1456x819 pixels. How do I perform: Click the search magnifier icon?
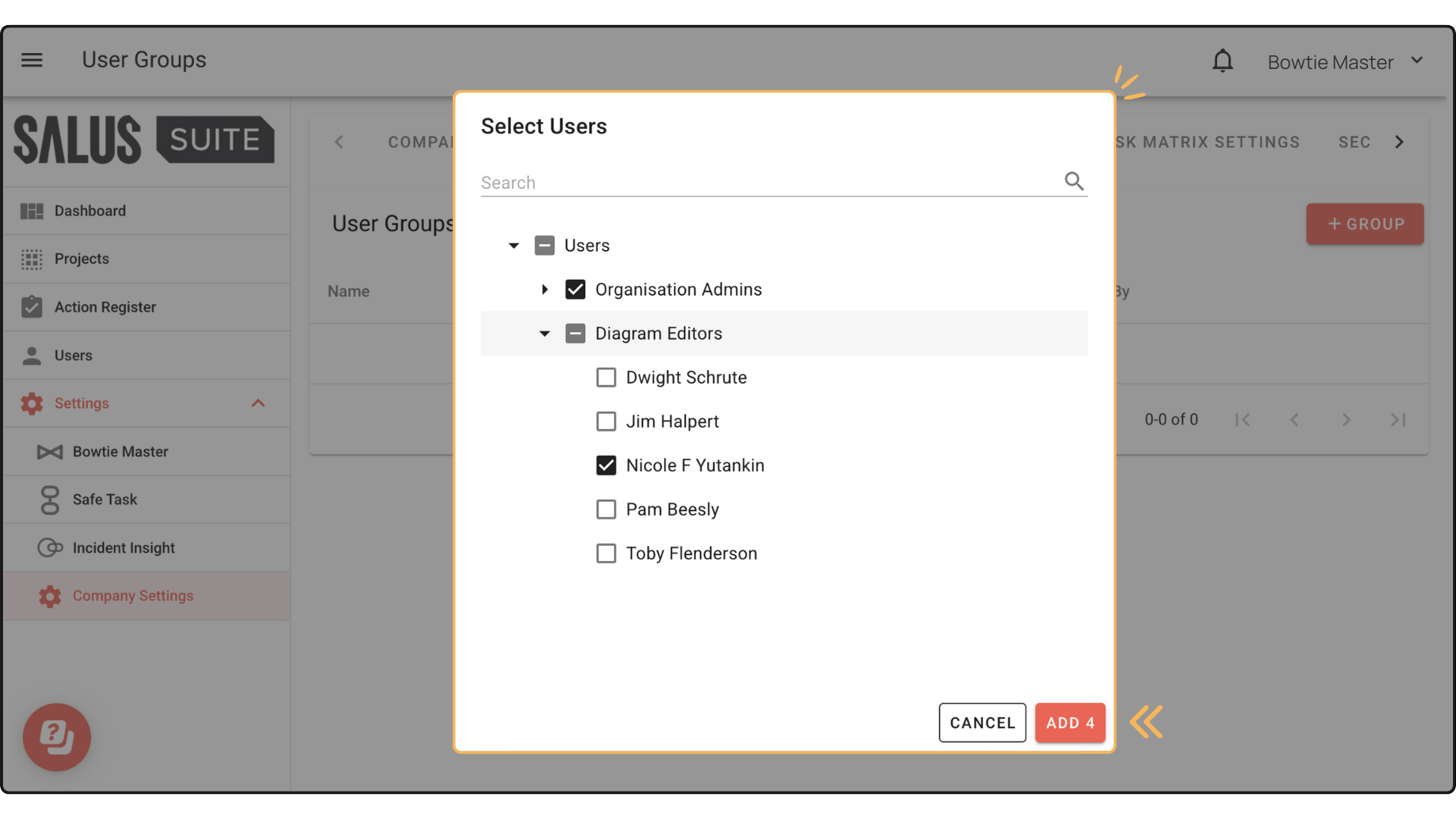pyautogui.click(x=1074, y=181)
